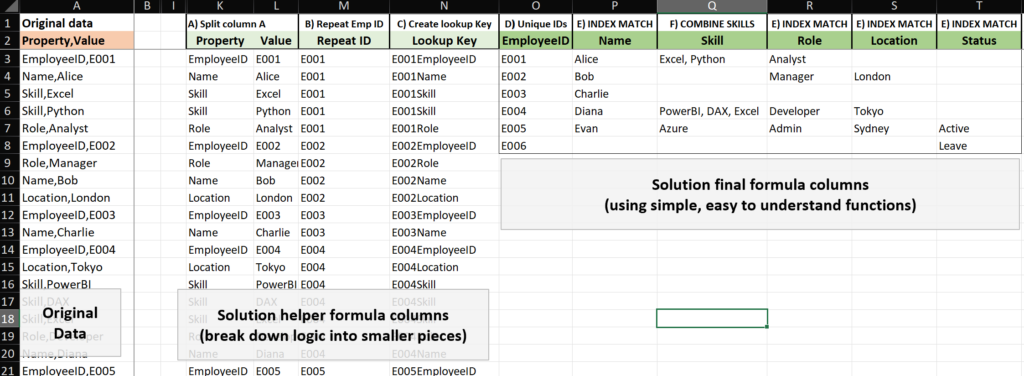Image resolution: width=1024 pixels, height=376 pixels.
Task: Click the 'Original data' title cell
Action: pyautogui.click(x=76, y=24)
